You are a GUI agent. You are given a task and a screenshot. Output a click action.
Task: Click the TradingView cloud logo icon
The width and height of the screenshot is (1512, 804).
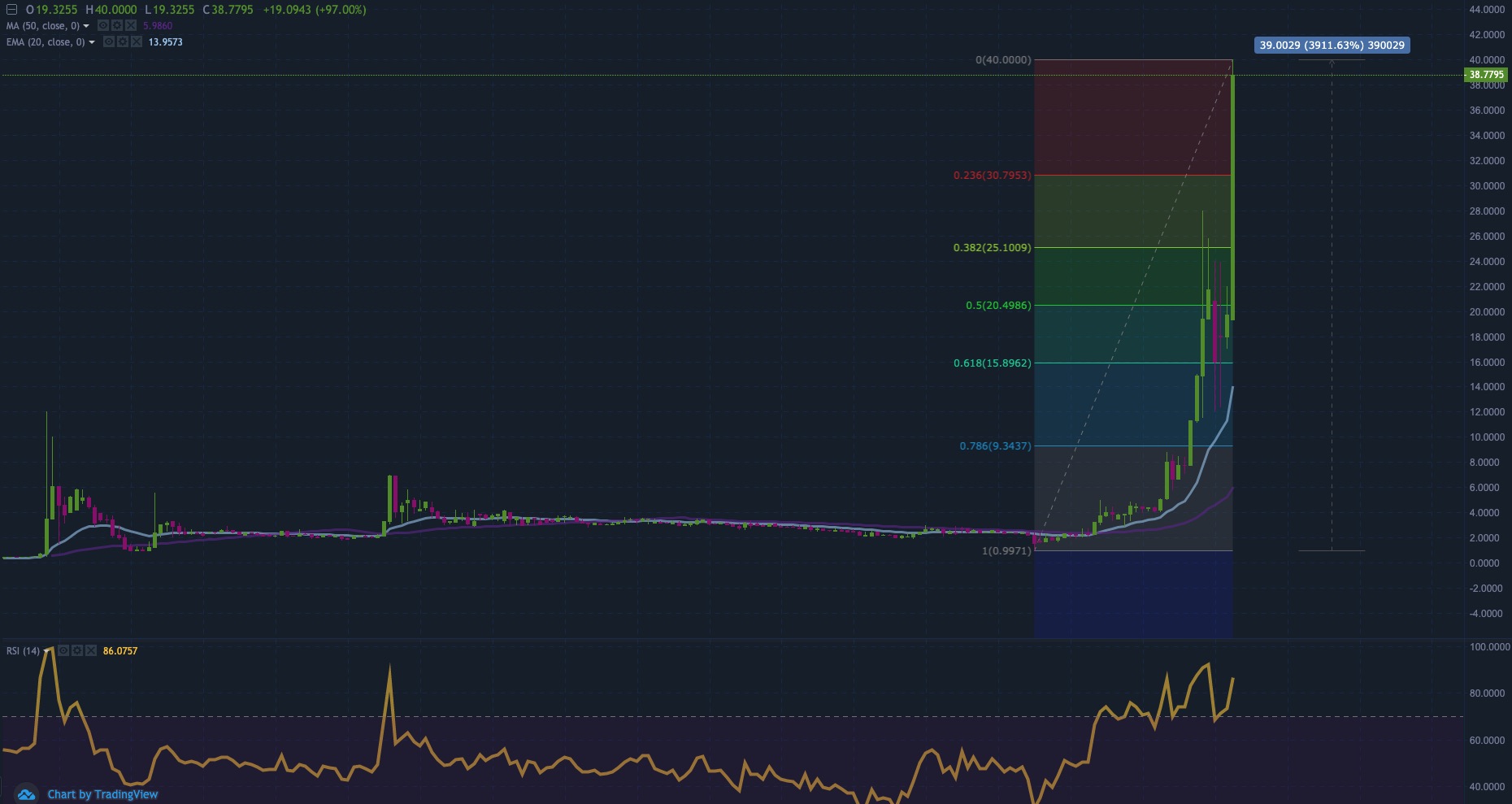pos(25,794)
